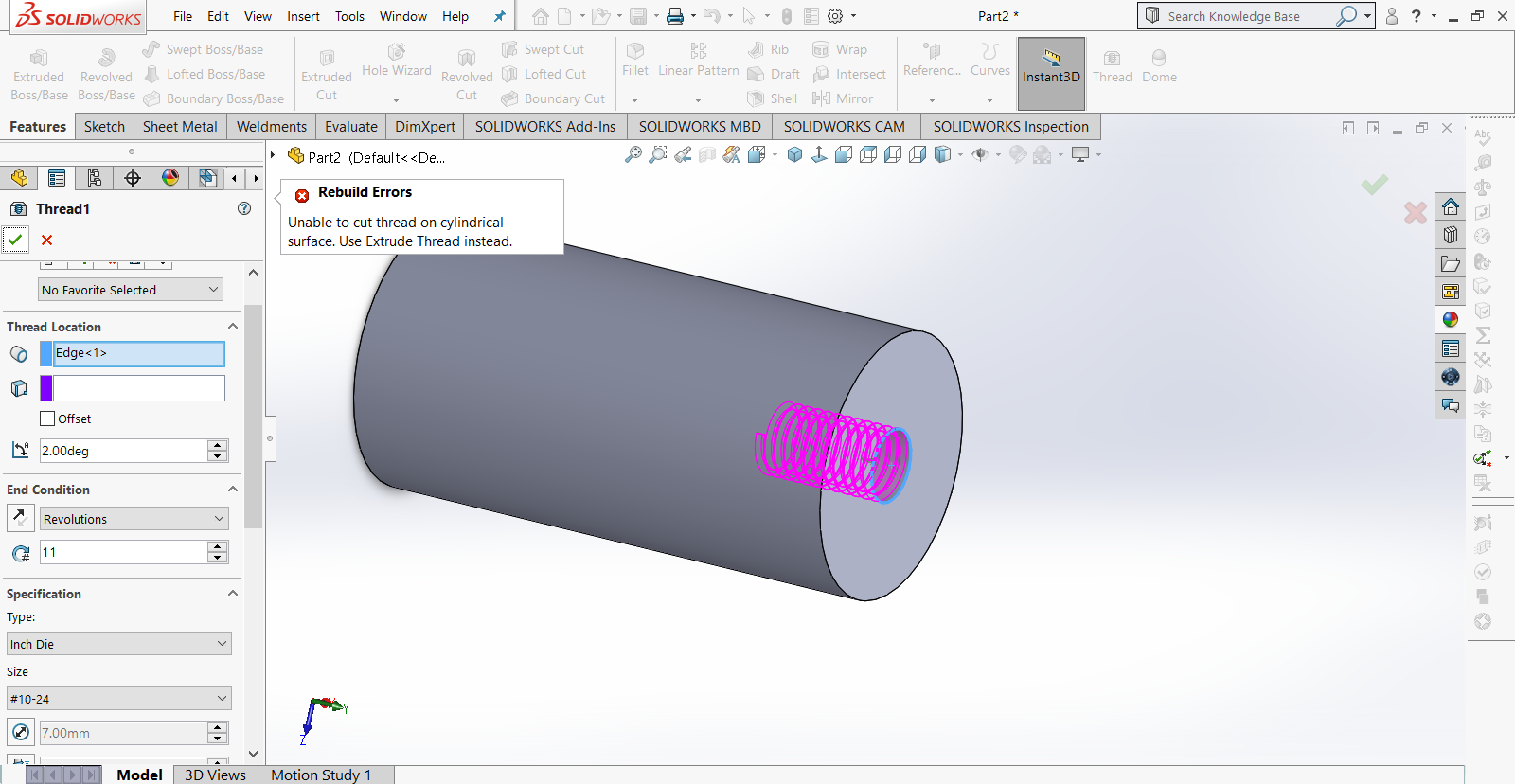This screenshot has width=1515, height=784.
Task: Cancel Thread1 with the red X
Action: [x=47, y=240]
